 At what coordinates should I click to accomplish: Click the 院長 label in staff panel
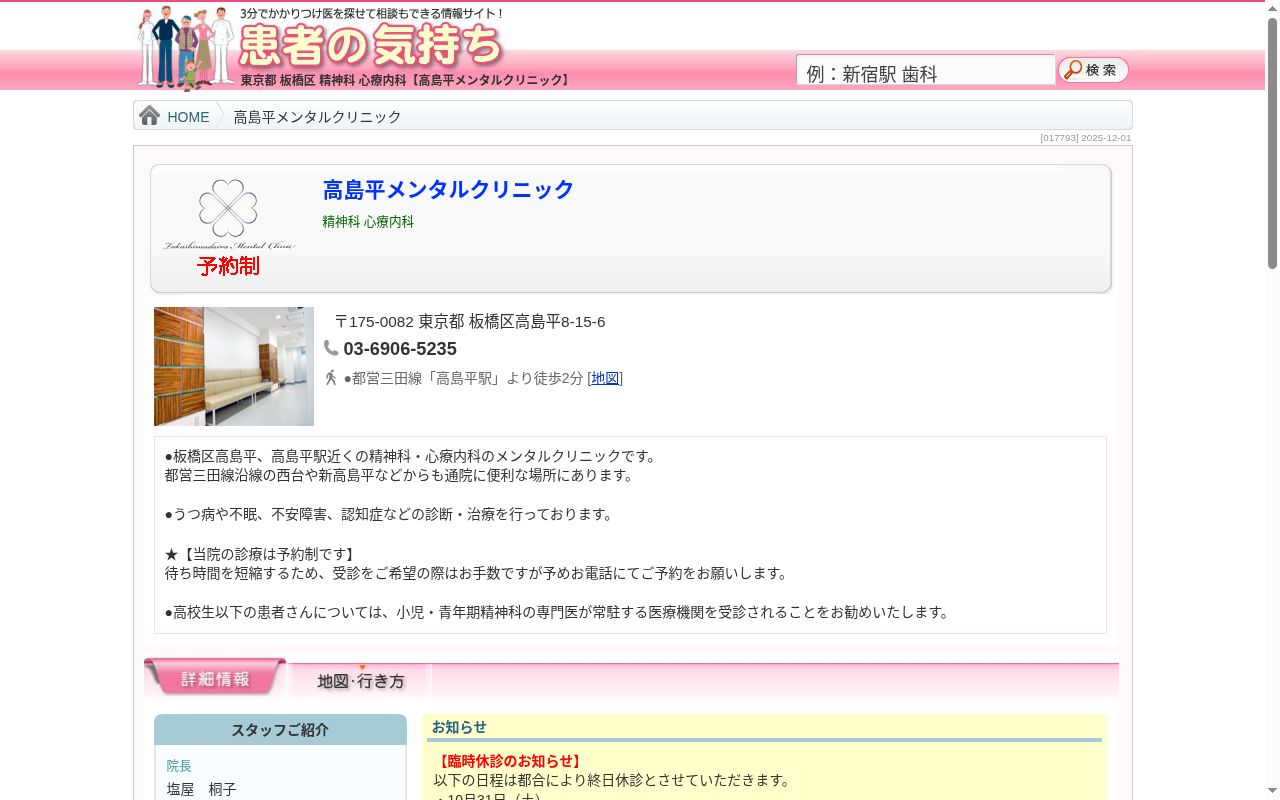179,766
